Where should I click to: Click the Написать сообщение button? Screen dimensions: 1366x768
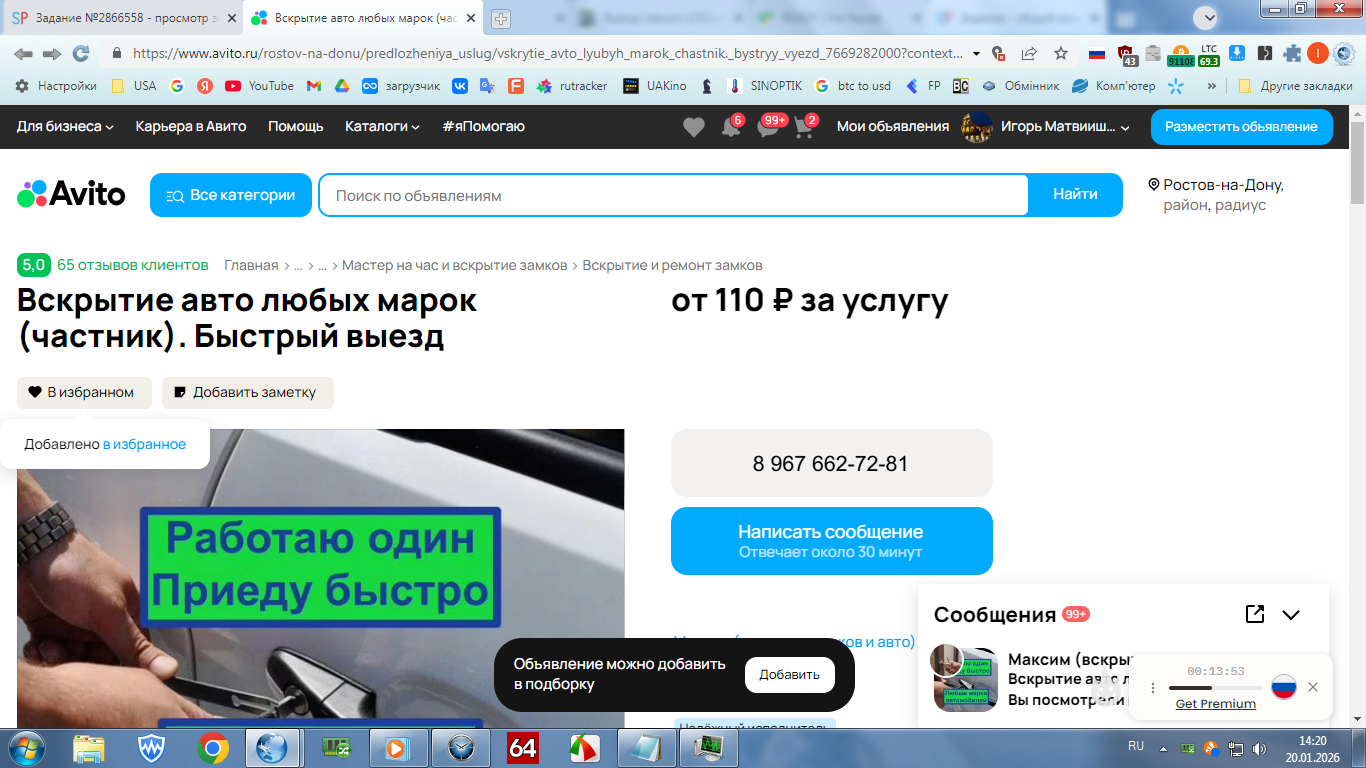click(832, 541)
